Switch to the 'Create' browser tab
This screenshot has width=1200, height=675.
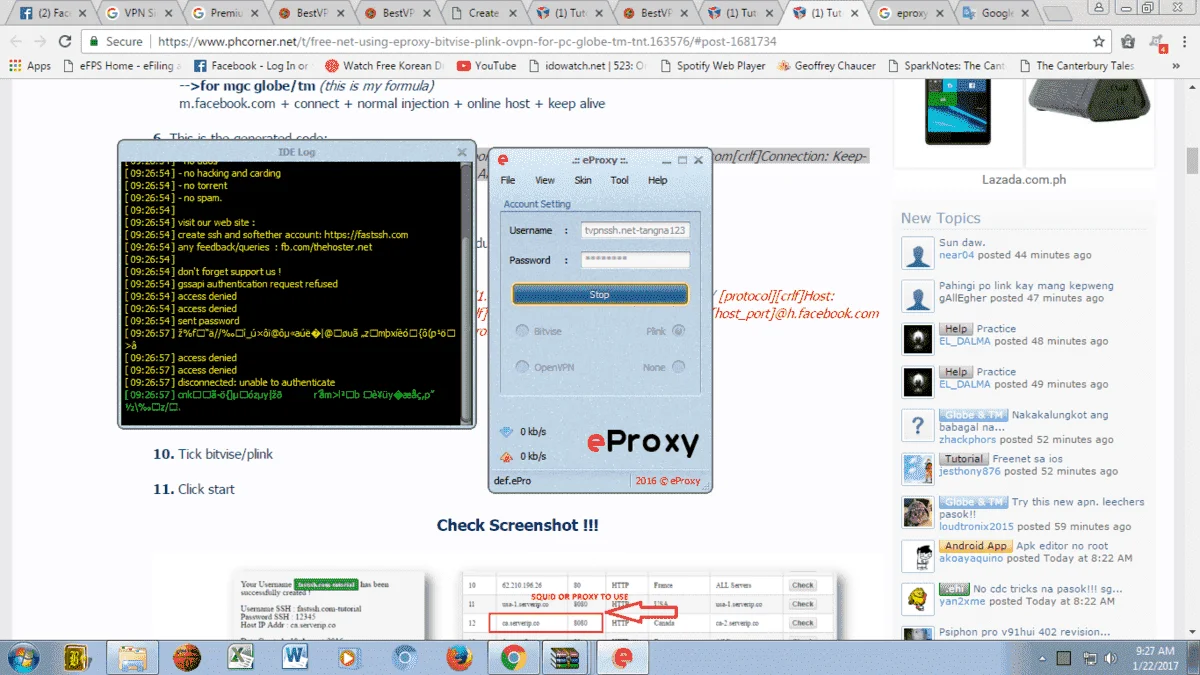point(484,14)
